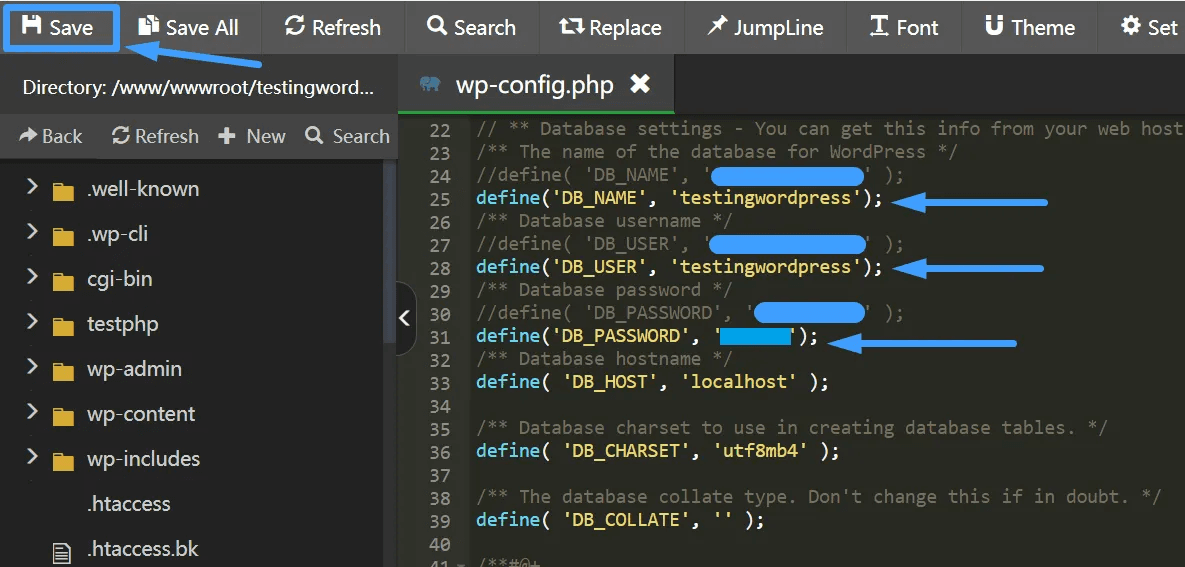Refresh the directory file list

pyautogui.click(x=155, y=136)
